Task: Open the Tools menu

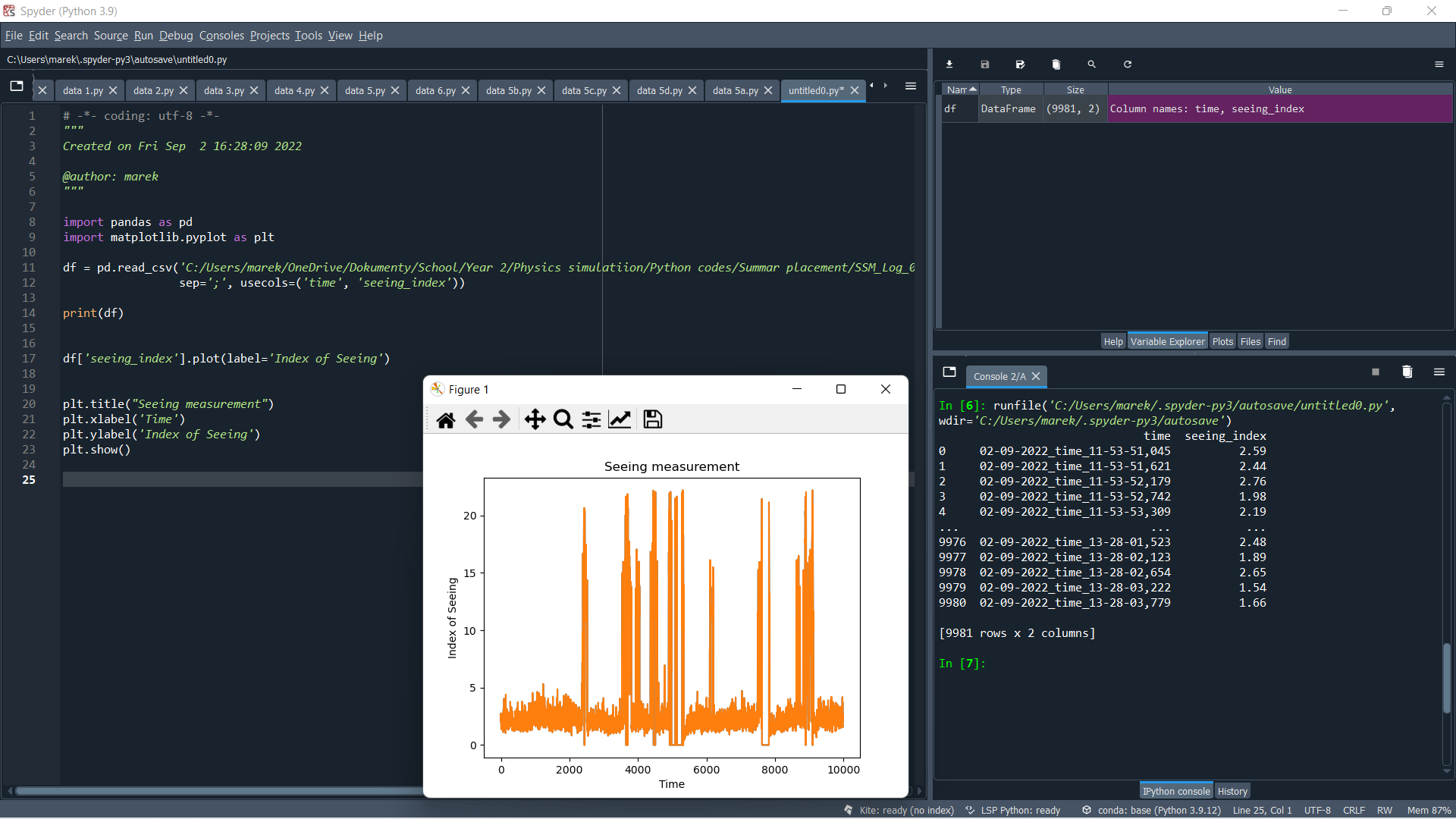Action: click(309, 36)
